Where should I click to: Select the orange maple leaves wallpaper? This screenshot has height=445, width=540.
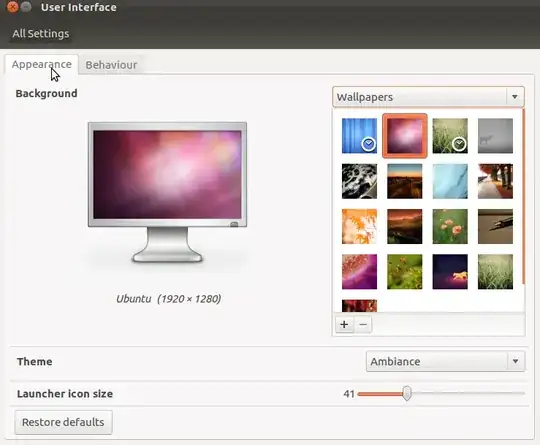[x=359, y=226]
